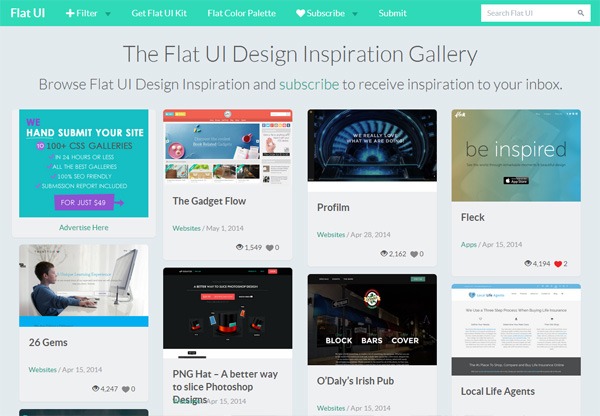Click the Filter menu label
This screenshot has height=416, width=600.
[x=87, y=13]
